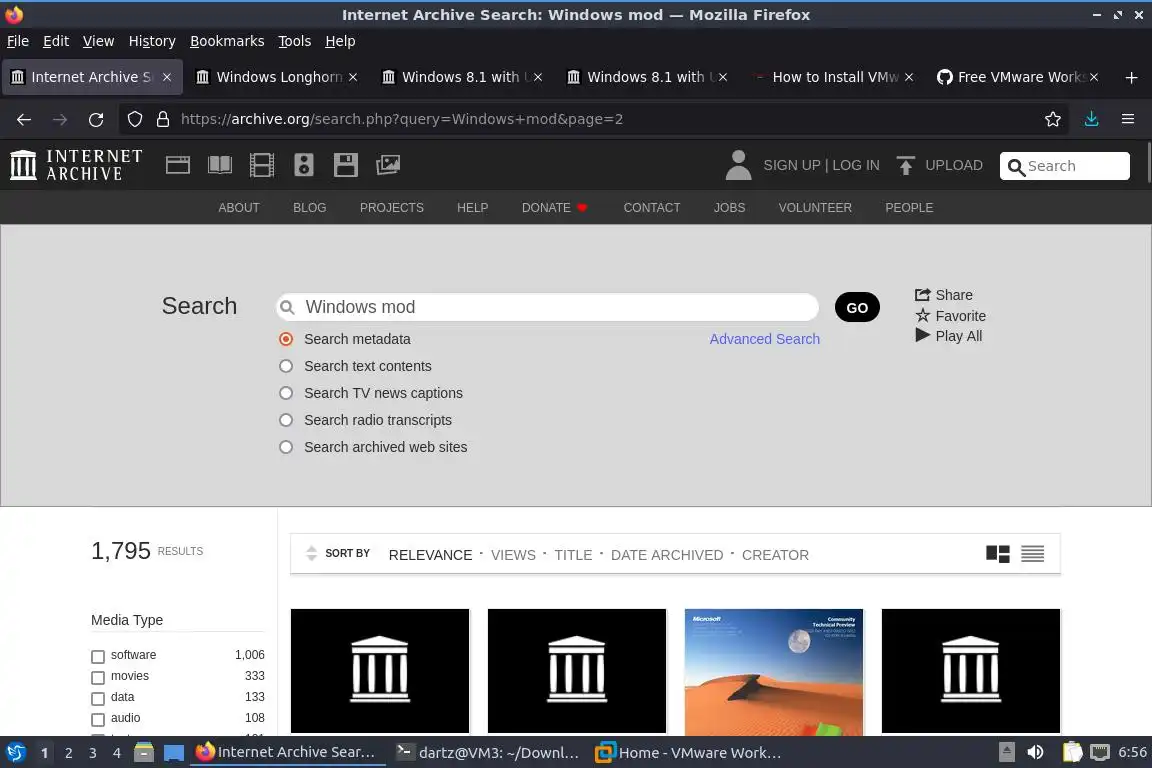The width and height of the screenshot is (1152, 768).
Task: Click the GO search button
Action: point(857,307)
